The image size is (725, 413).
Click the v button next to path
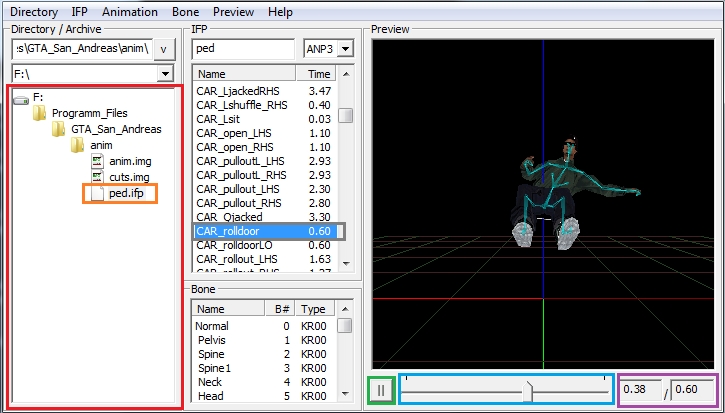pyautogui.click(x=166, y=49)
